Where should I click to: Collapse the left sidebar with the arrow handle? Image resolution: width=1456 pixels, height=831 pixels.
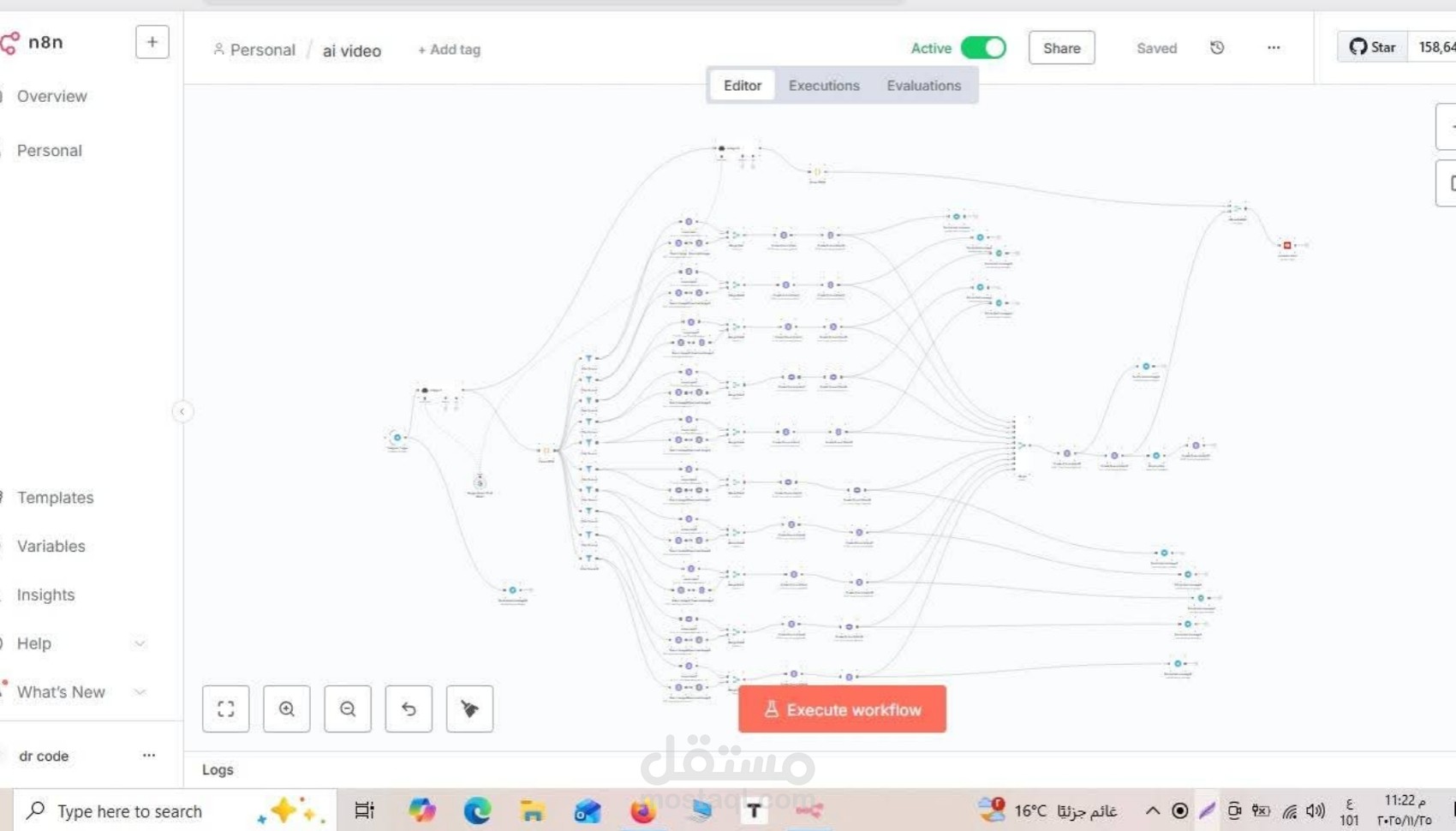click(x=182, y=411)
